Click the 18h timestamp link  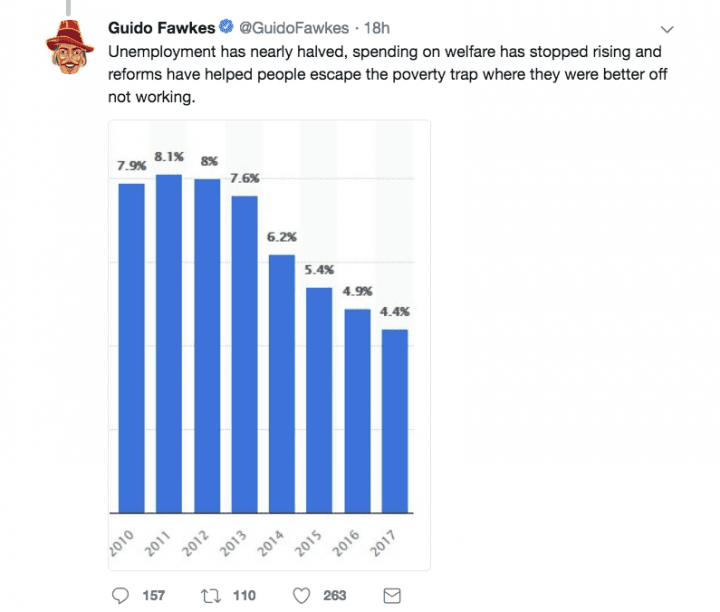coord(377,28)
